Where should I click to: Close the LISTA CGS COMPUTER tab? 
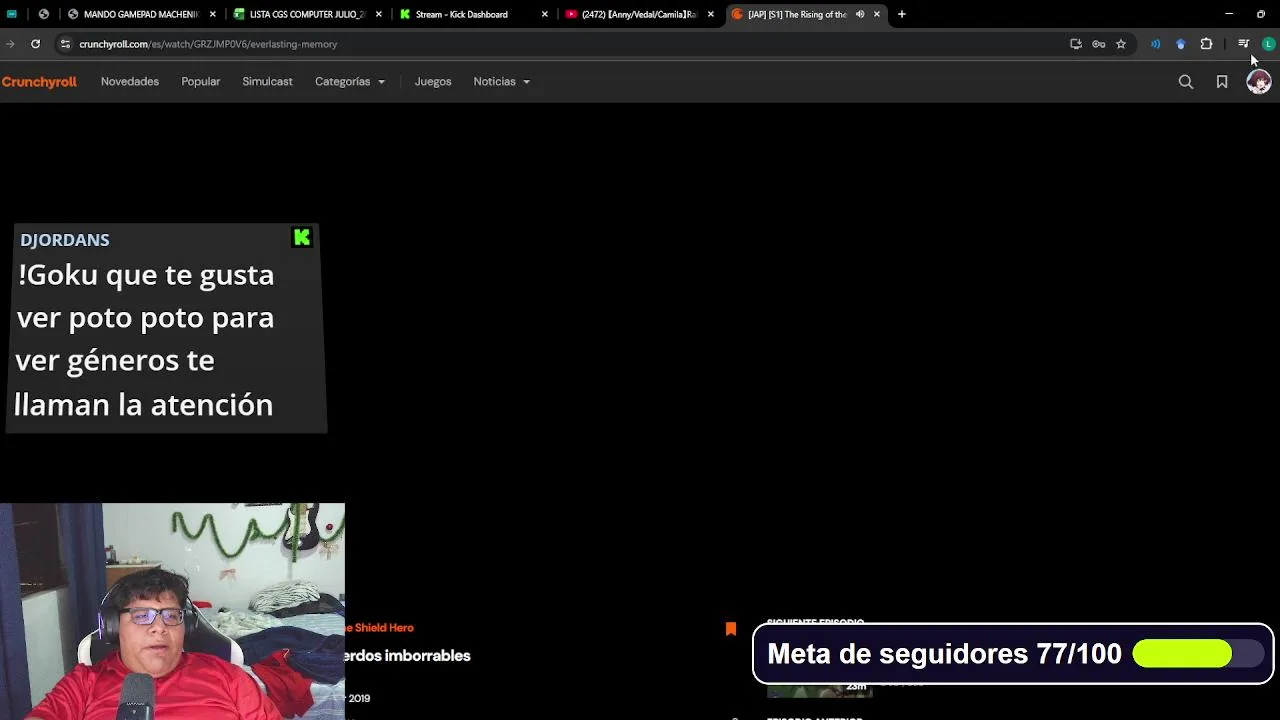tap(378, 14)
